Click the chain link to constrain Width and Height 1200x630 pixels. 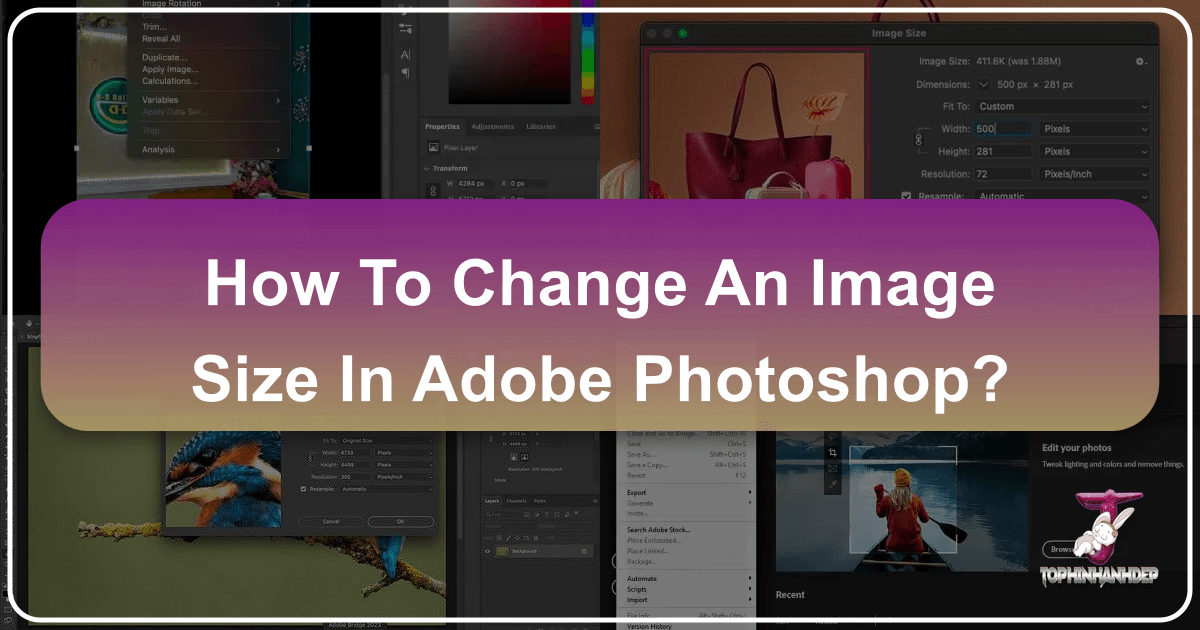click(x=919, y=138)
